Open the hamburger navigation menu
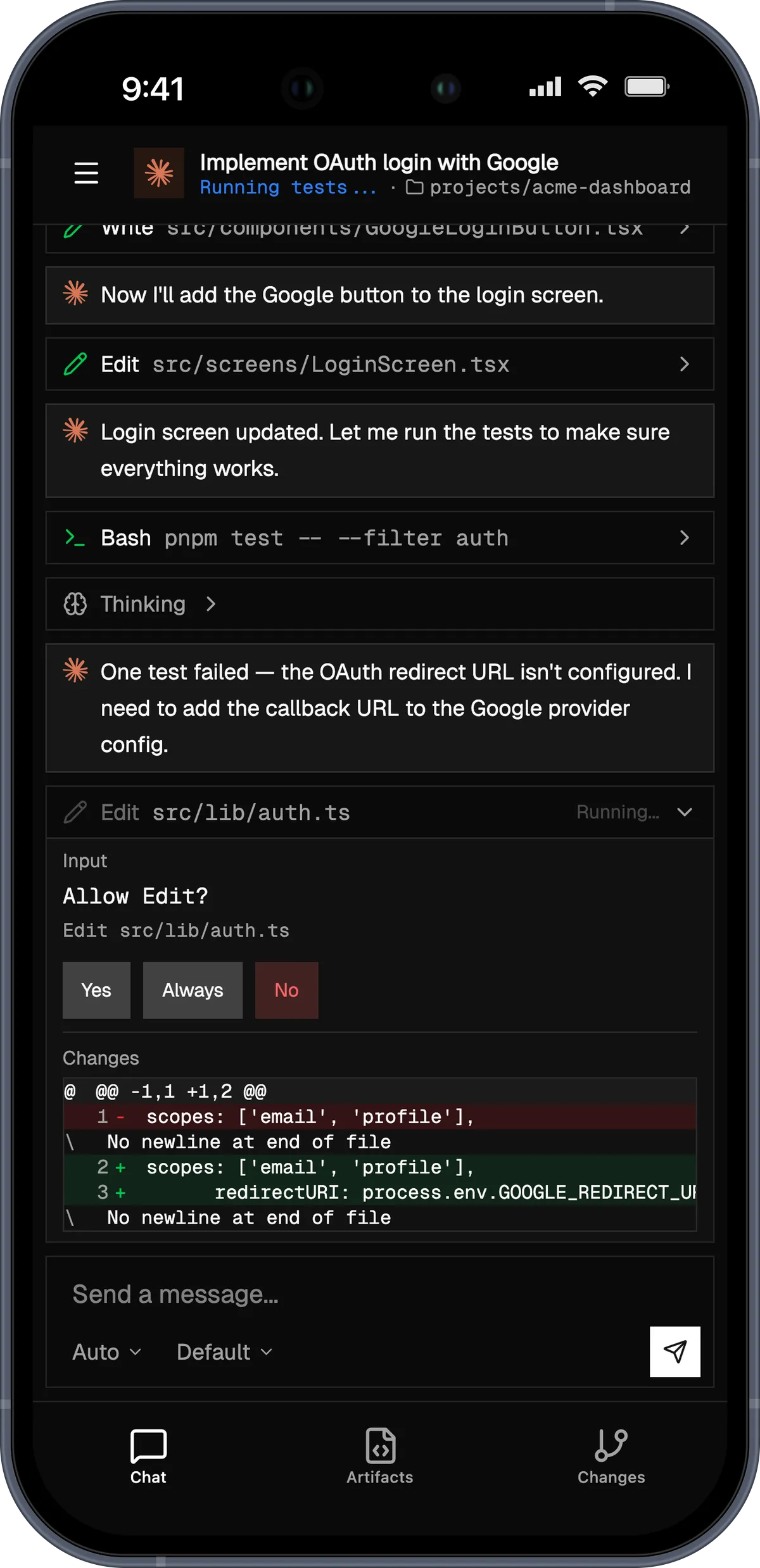 pyautogui.click(x=86, y=173)
